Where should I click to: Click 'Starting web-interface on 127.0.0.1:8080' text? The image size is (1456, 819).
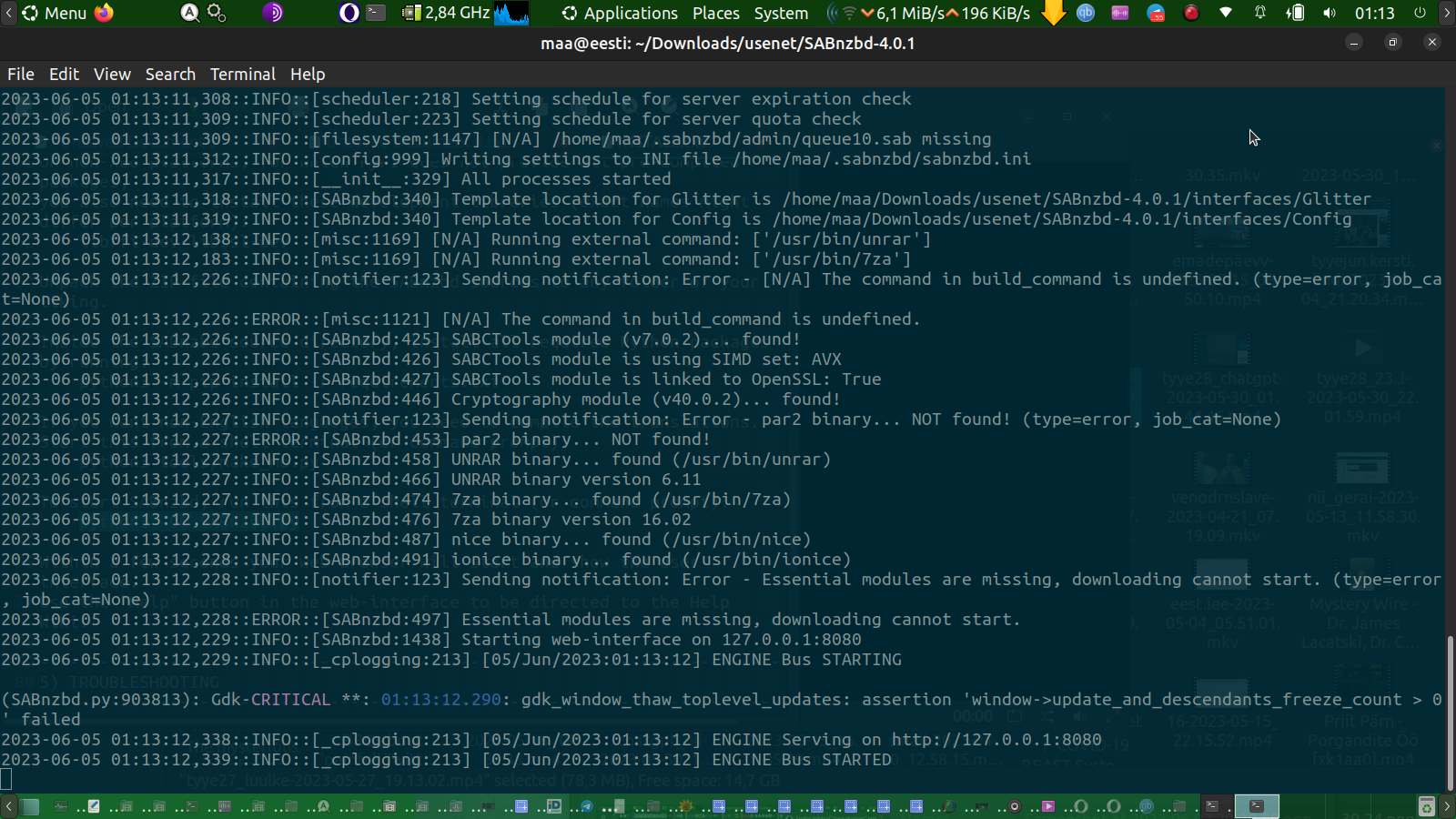tap(662, 640)
